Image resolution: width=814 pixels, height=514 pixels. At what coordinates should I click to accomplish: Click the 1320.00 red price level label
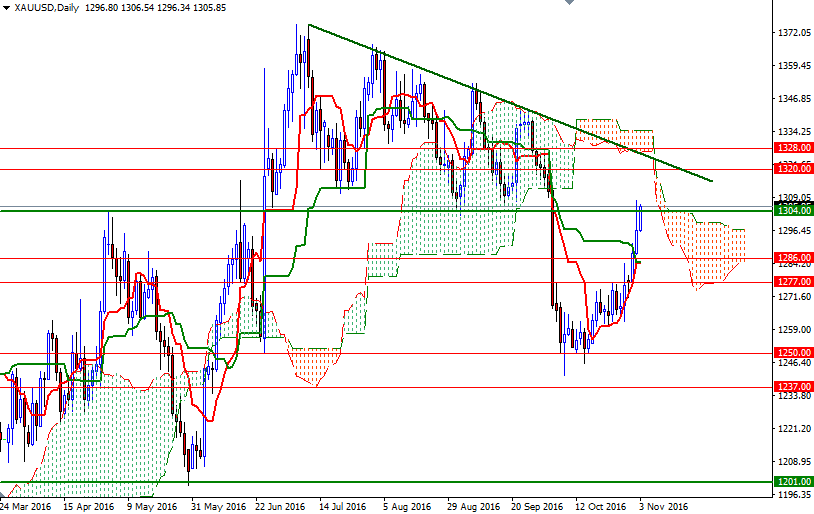coord(793,169)
